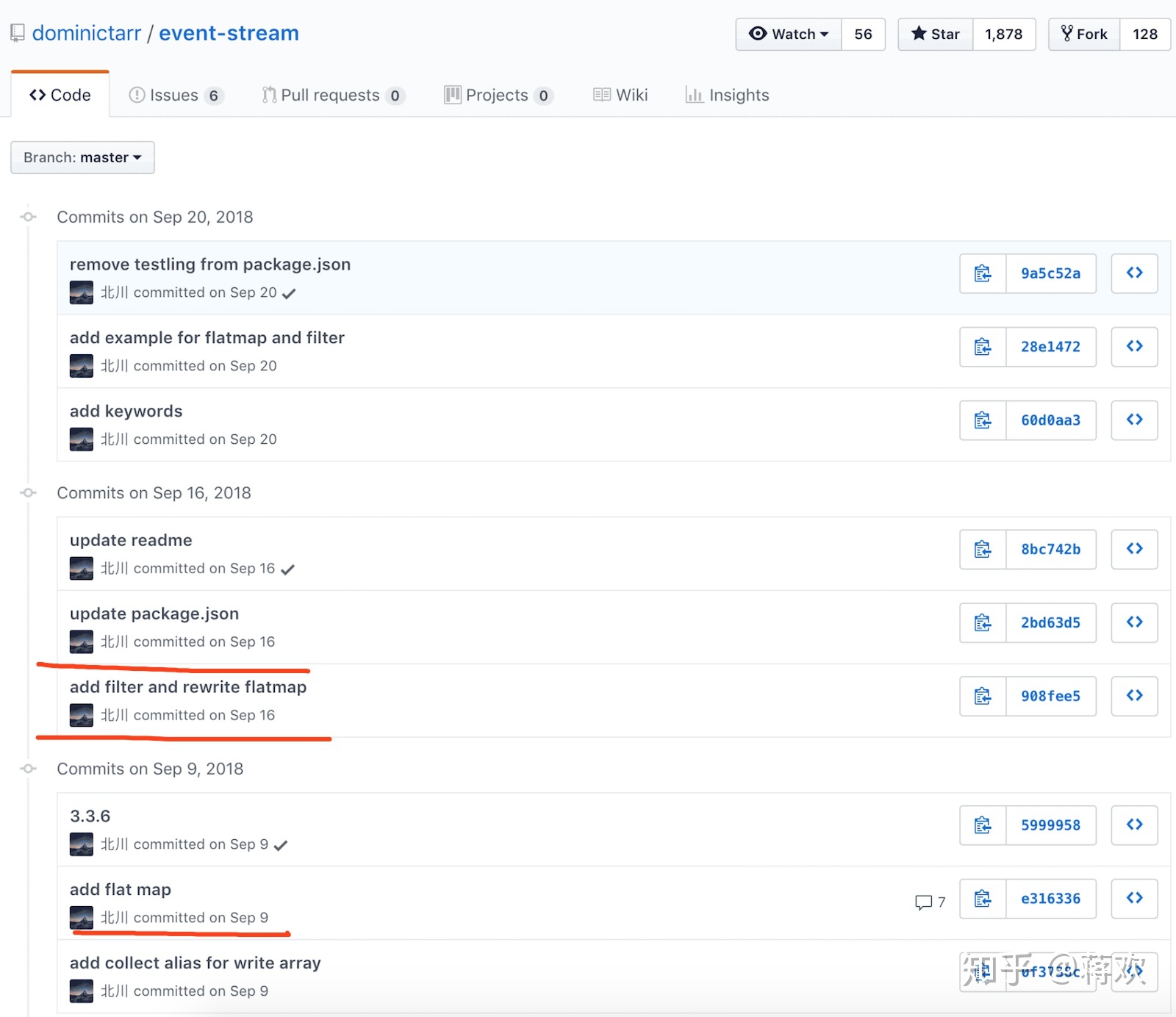
Task: Open commit 'update readme'
Action: pos(131,540)
